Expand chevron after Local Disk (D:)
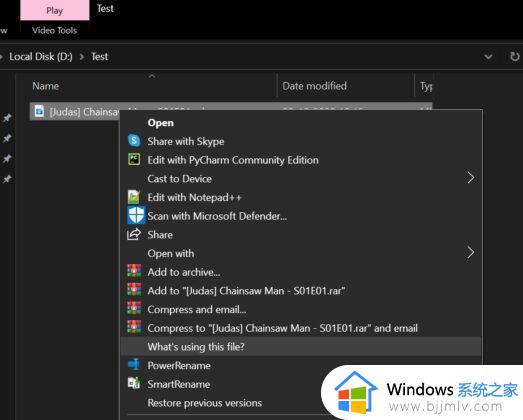This screenshot has height=420, width=523. click(x=82, y=57)
